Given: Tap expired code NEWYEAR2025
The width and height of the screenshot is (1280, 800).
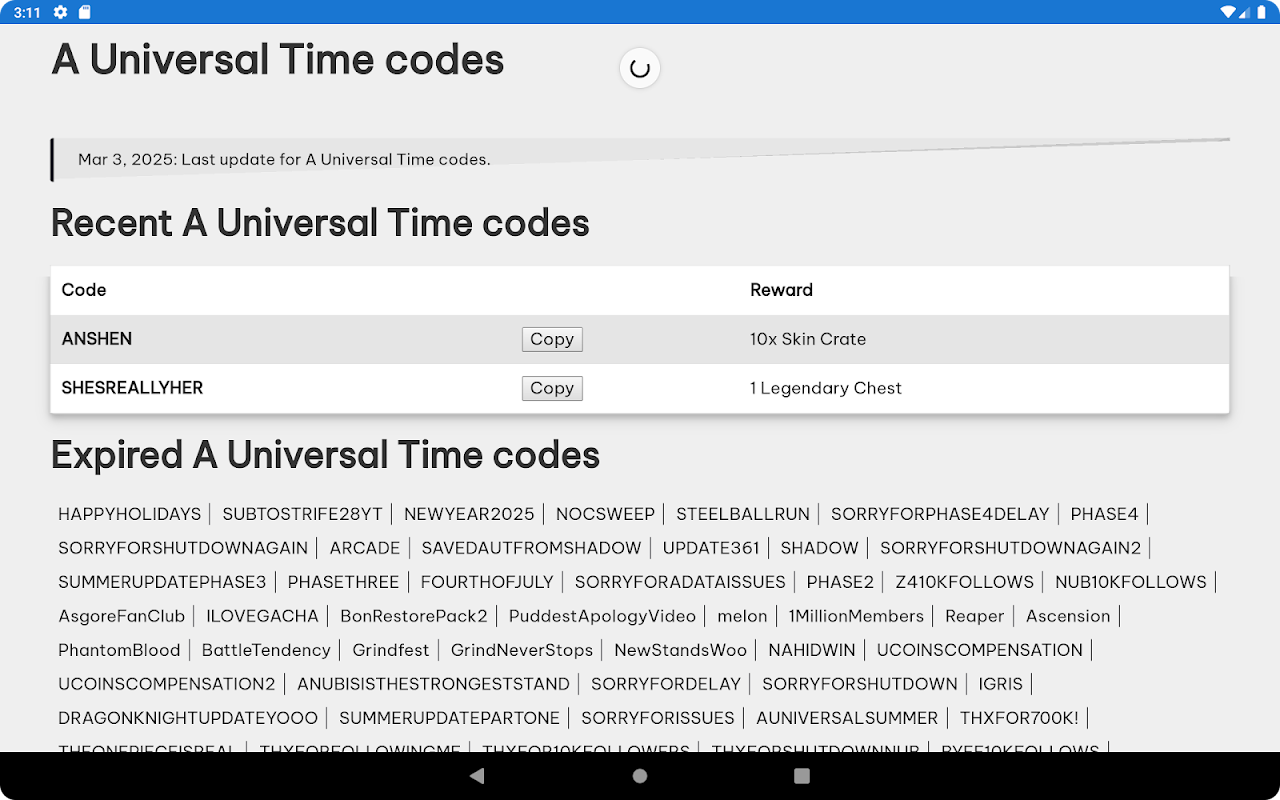Looking at the screenshot, I should pos(470,514).
